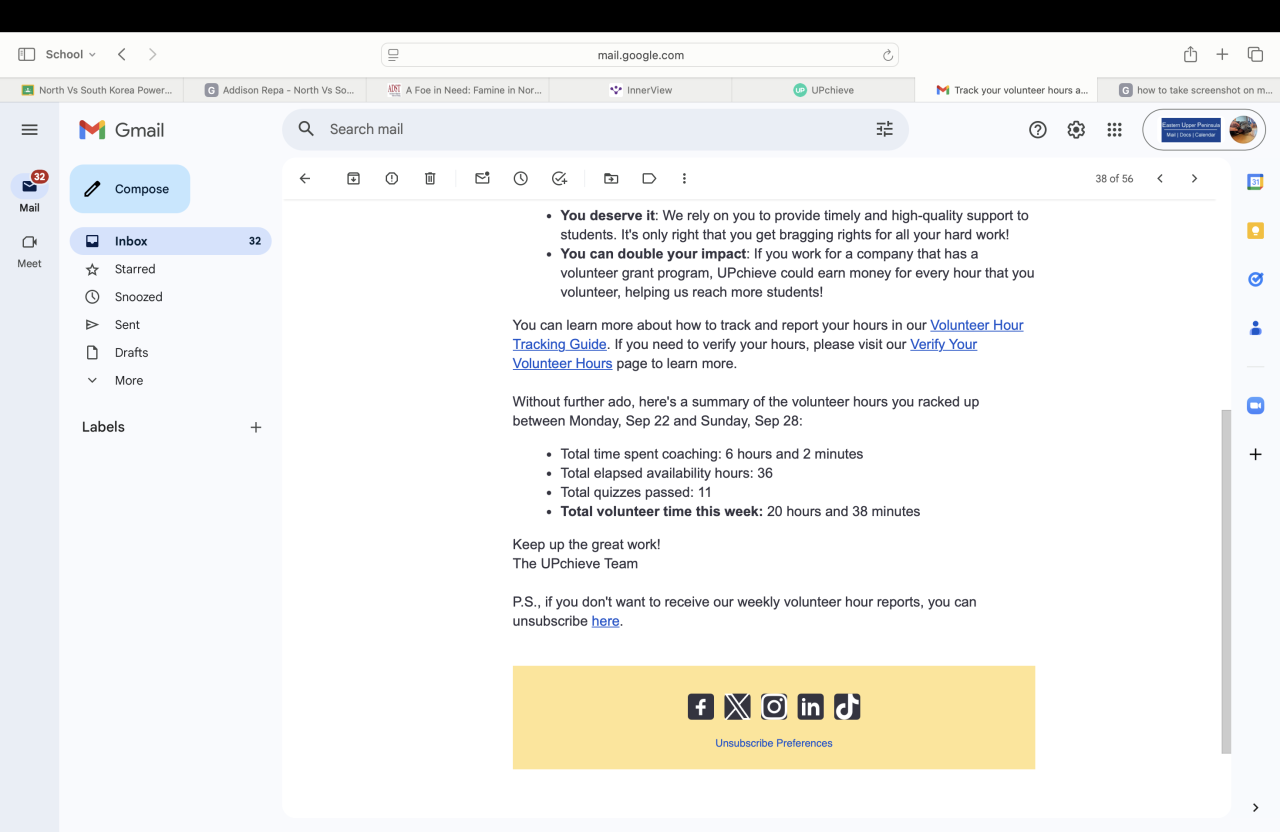Snooze this email with clock icon
1280x832 pixels.
pyautogui.click(x=521, y=179)
